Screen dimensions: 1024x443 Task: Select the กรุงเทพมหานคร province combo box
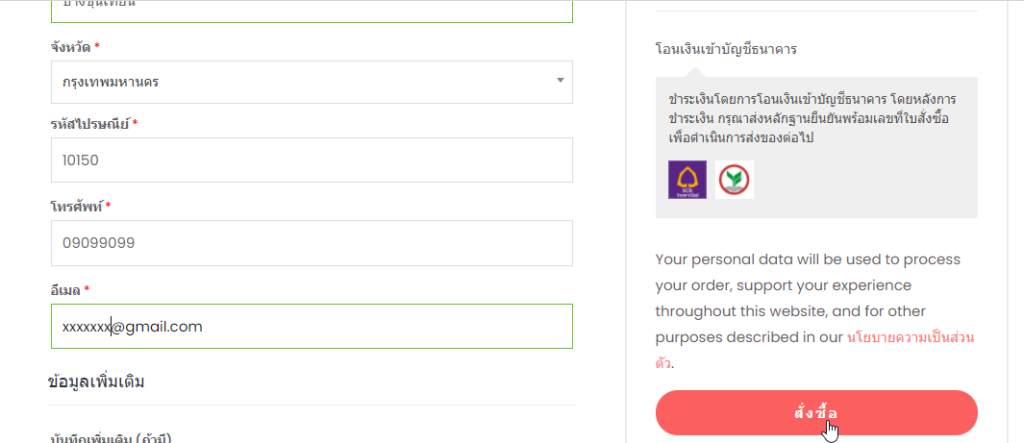300,81
